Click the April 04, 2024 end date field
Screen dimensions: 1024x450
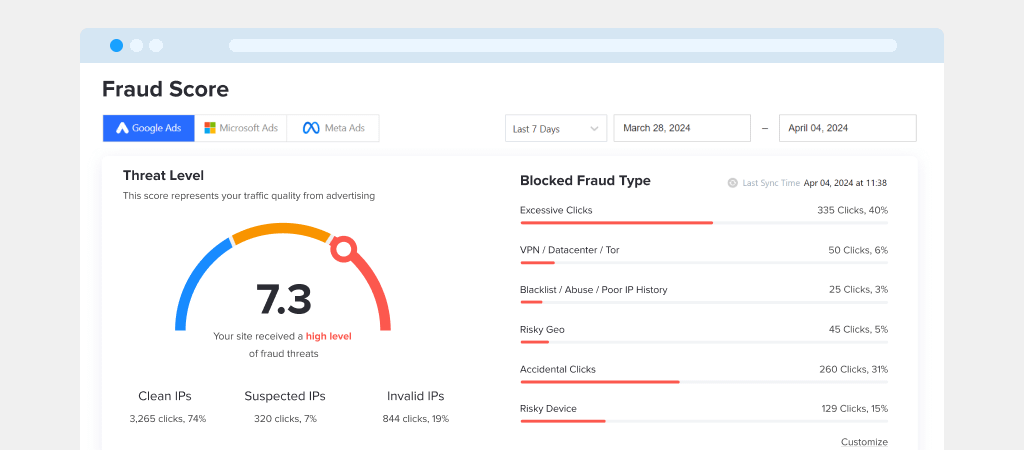847,128
